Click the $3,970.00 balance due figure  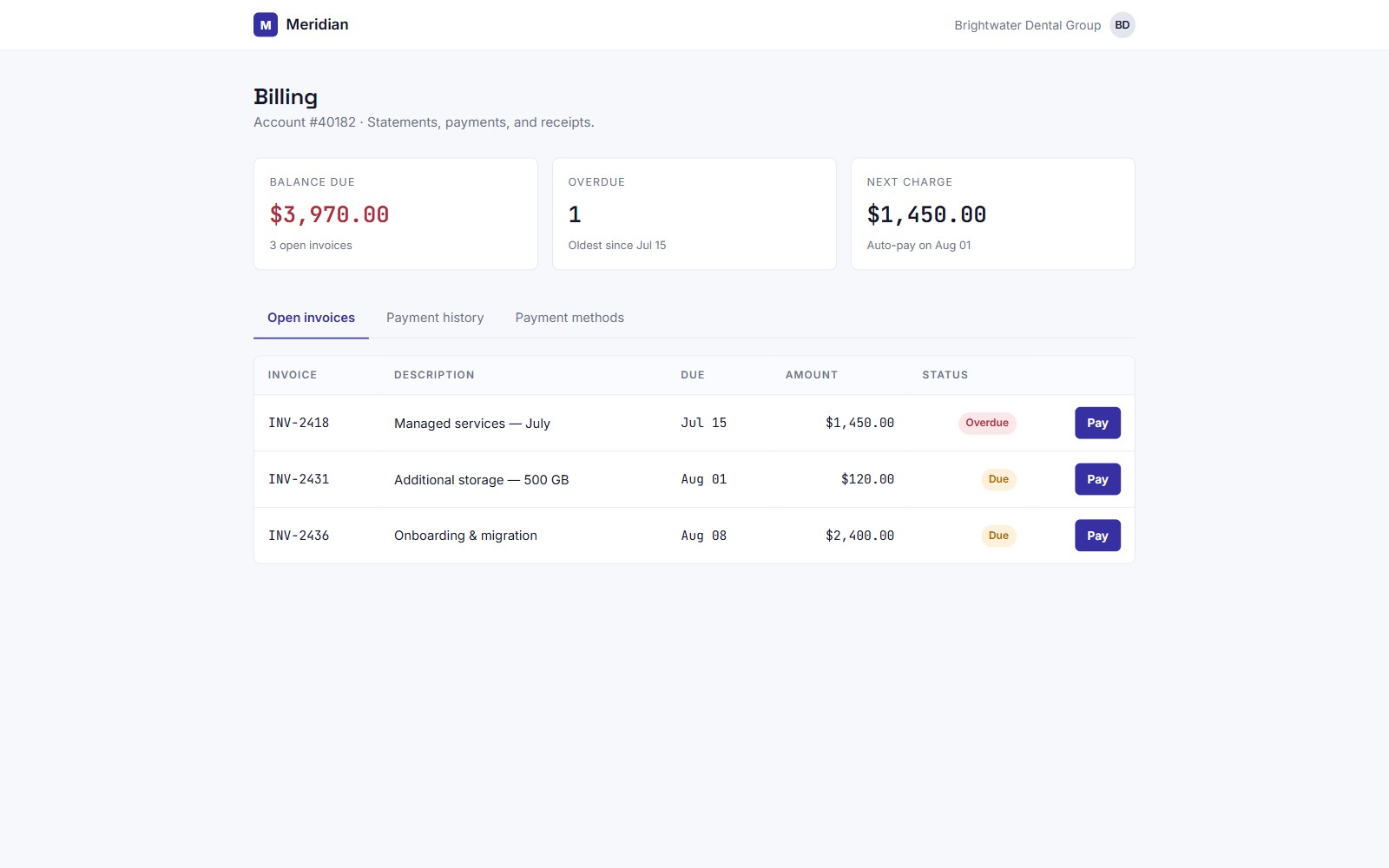[329, 214]
